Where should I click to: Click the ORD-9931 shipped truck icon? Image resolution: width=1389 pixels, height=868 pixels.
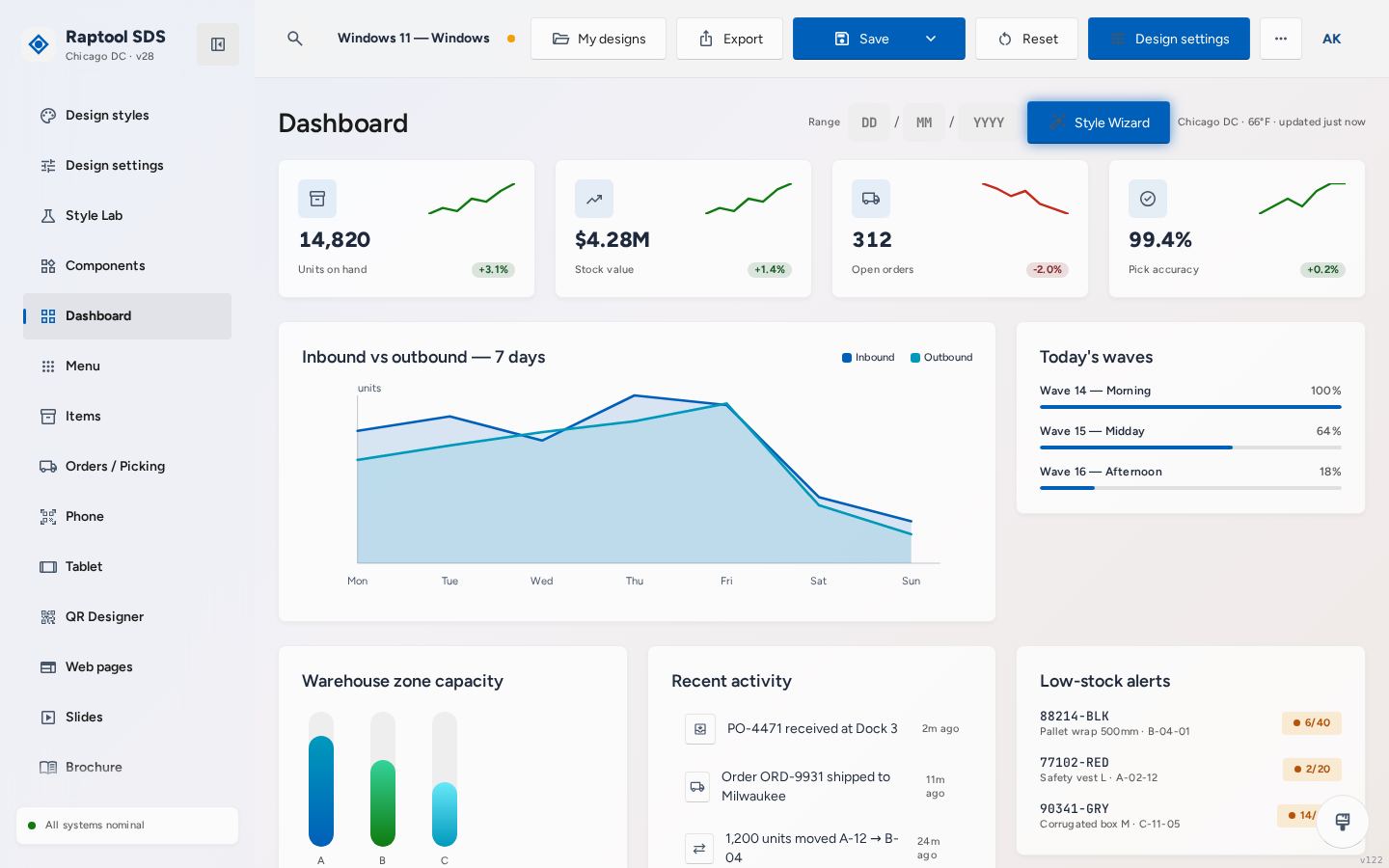pyautogui.click(x=697, y=787)
